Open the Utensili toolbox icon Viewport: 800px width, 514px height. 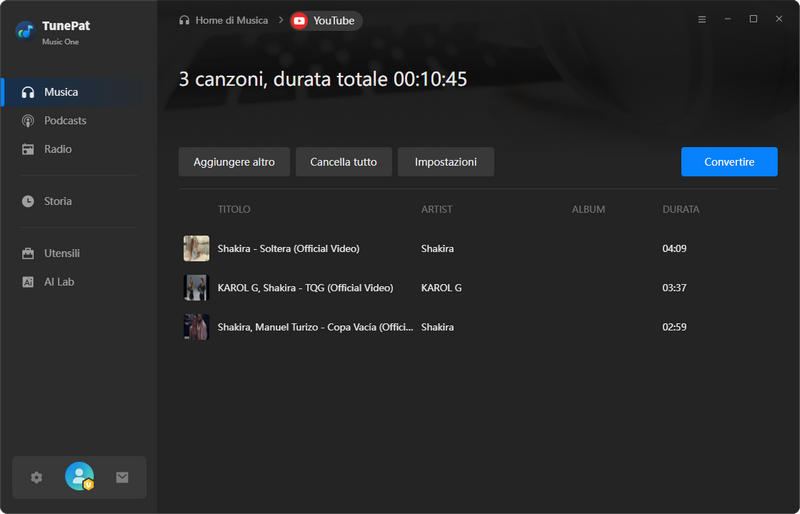pos(28,253)
